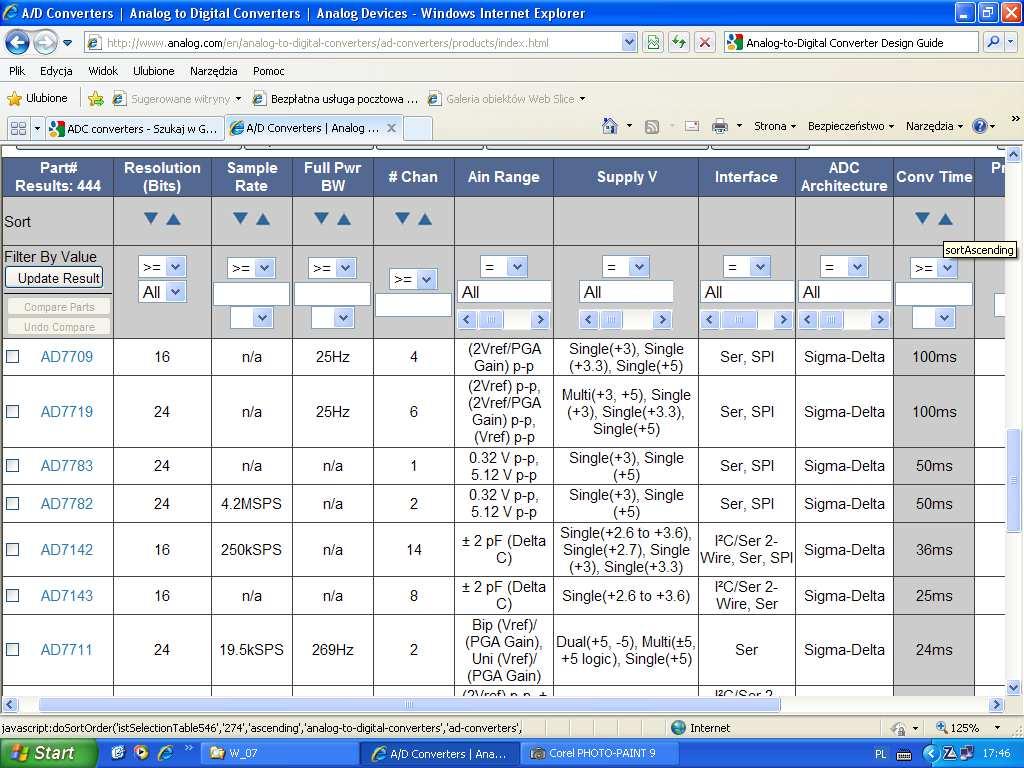Open Ain Range operator = dropdown
Image resolution: width=1024 pixels, height=768 pixels.
504,266
